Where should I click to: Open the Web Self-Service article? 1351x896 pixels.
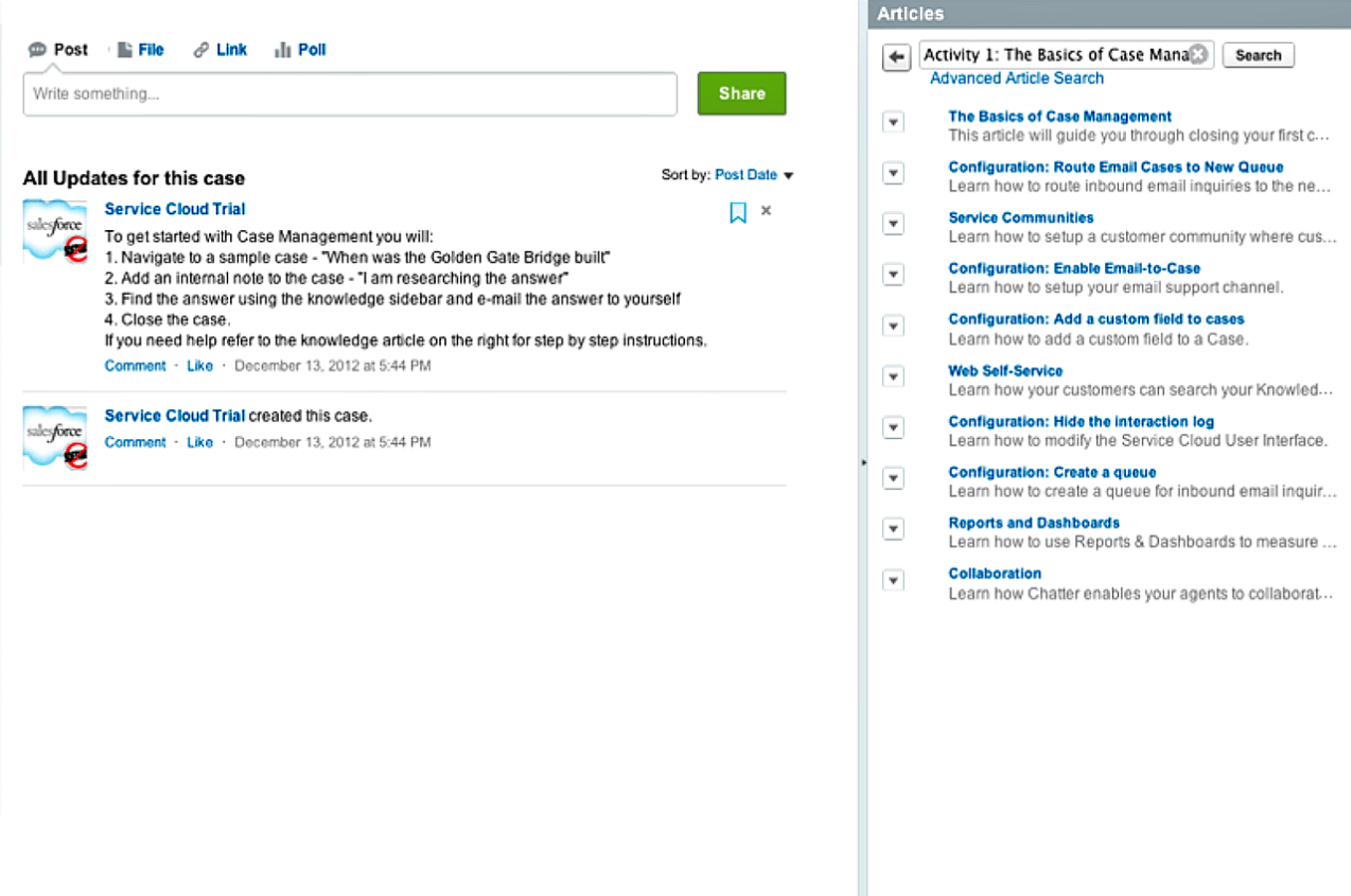[x=1006, y=370]
